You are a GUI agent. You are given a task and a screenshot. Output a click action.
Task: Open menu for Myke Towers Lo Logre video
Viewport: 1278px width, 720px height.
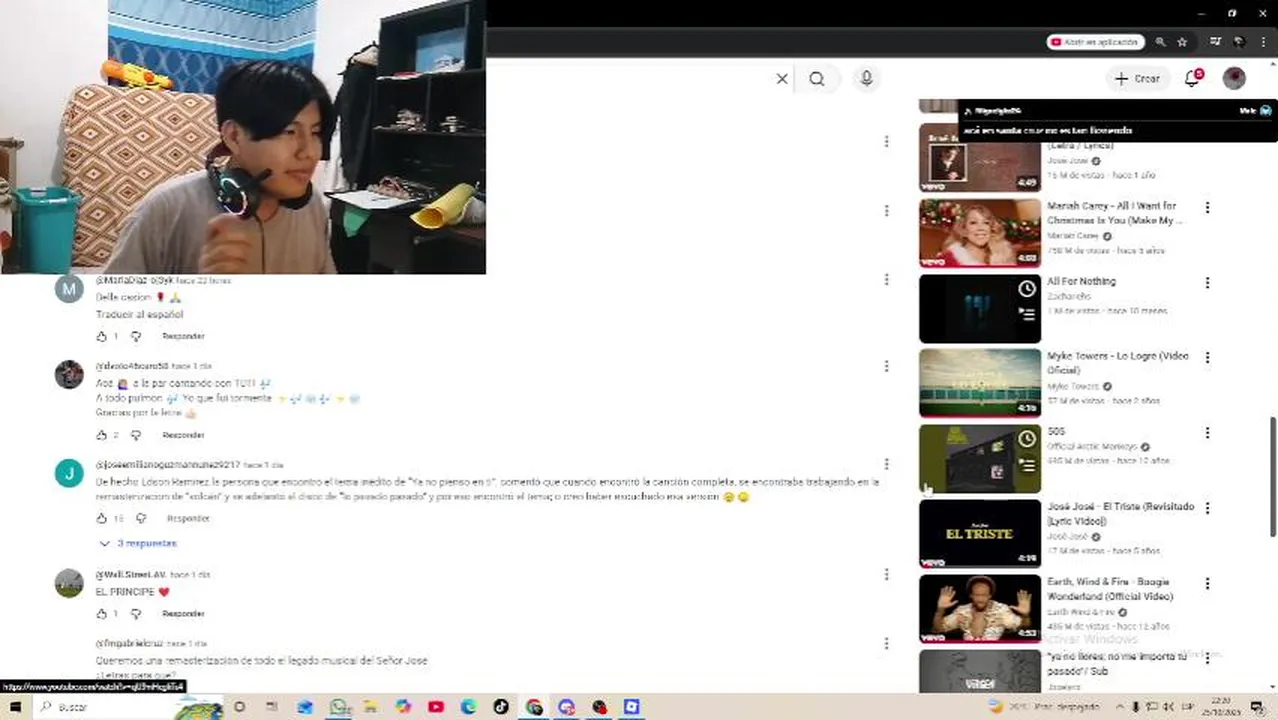pyautogui.click(x=1207, y=358)
